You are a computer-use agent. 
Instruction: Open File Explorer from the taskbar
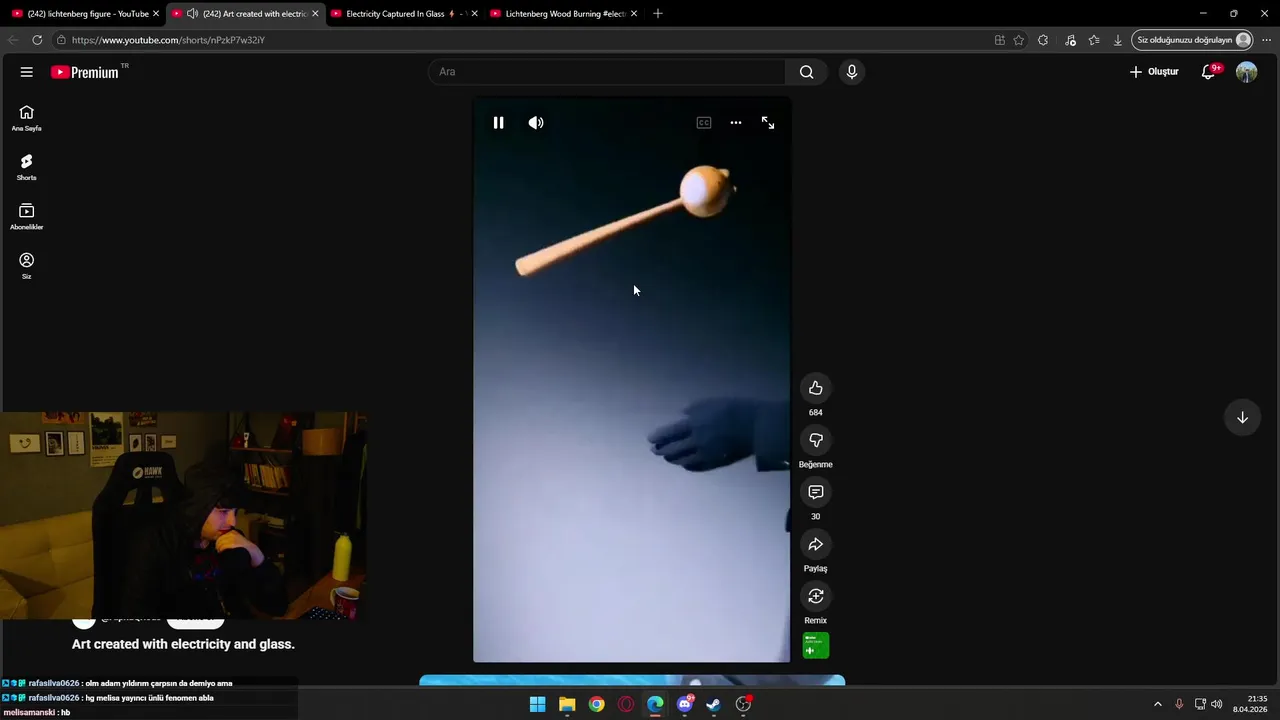click(x=567, y=704)
